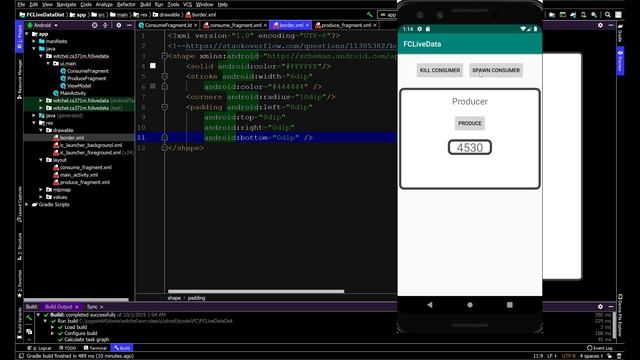640x360 pixels.
Task: Click Project panel target/locate icon
Action: [x=95, y=25]
